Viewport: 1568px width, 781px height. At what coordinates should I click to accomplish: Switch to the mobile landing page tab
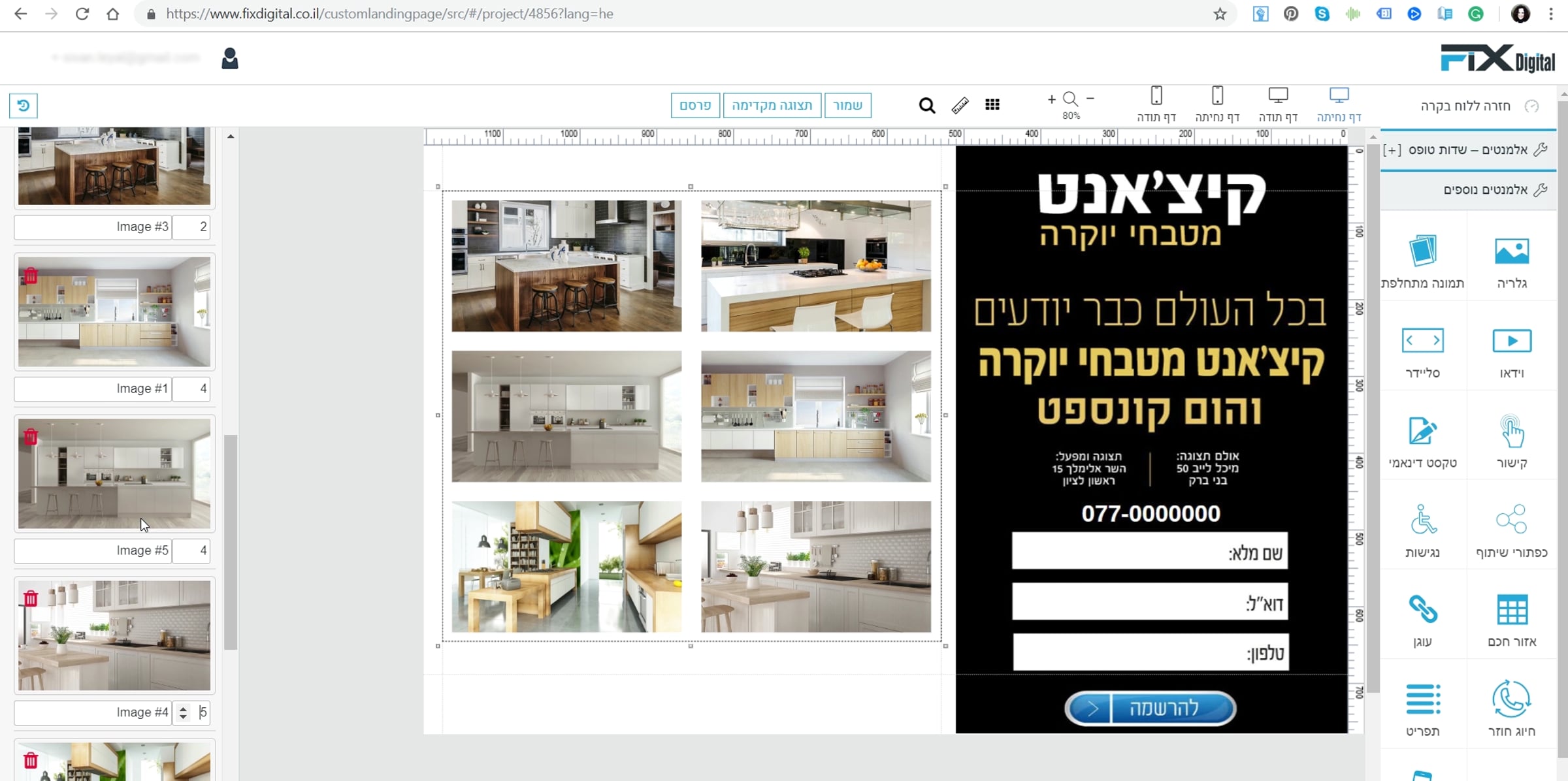coord(1217,105)
